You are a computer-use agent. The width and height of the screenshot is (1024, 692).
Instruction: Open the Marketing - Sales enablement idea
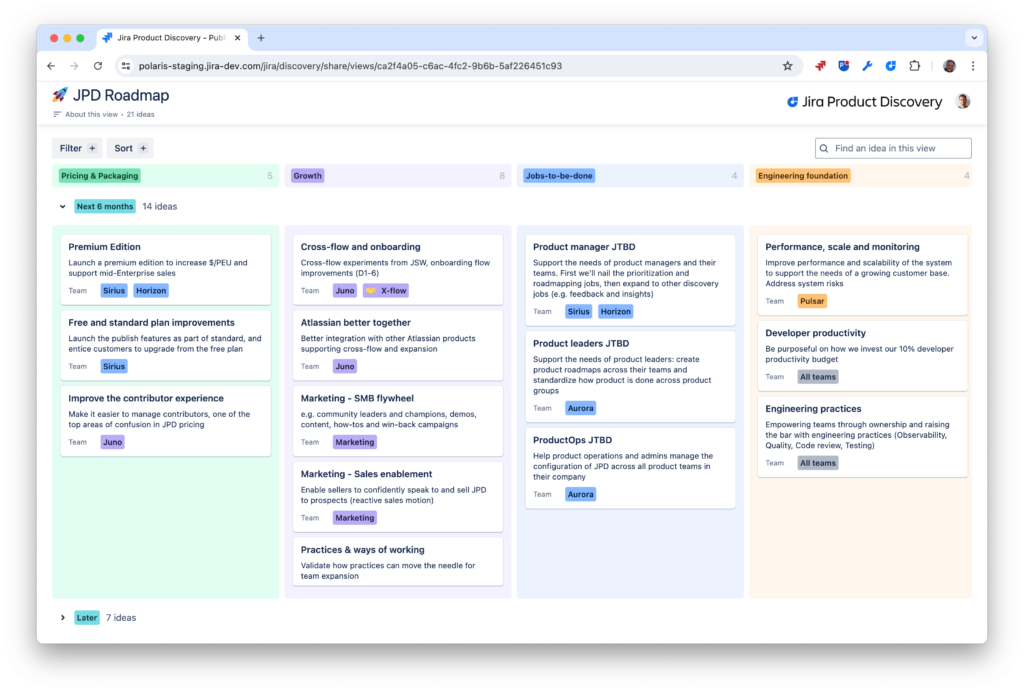click(398, 497)
